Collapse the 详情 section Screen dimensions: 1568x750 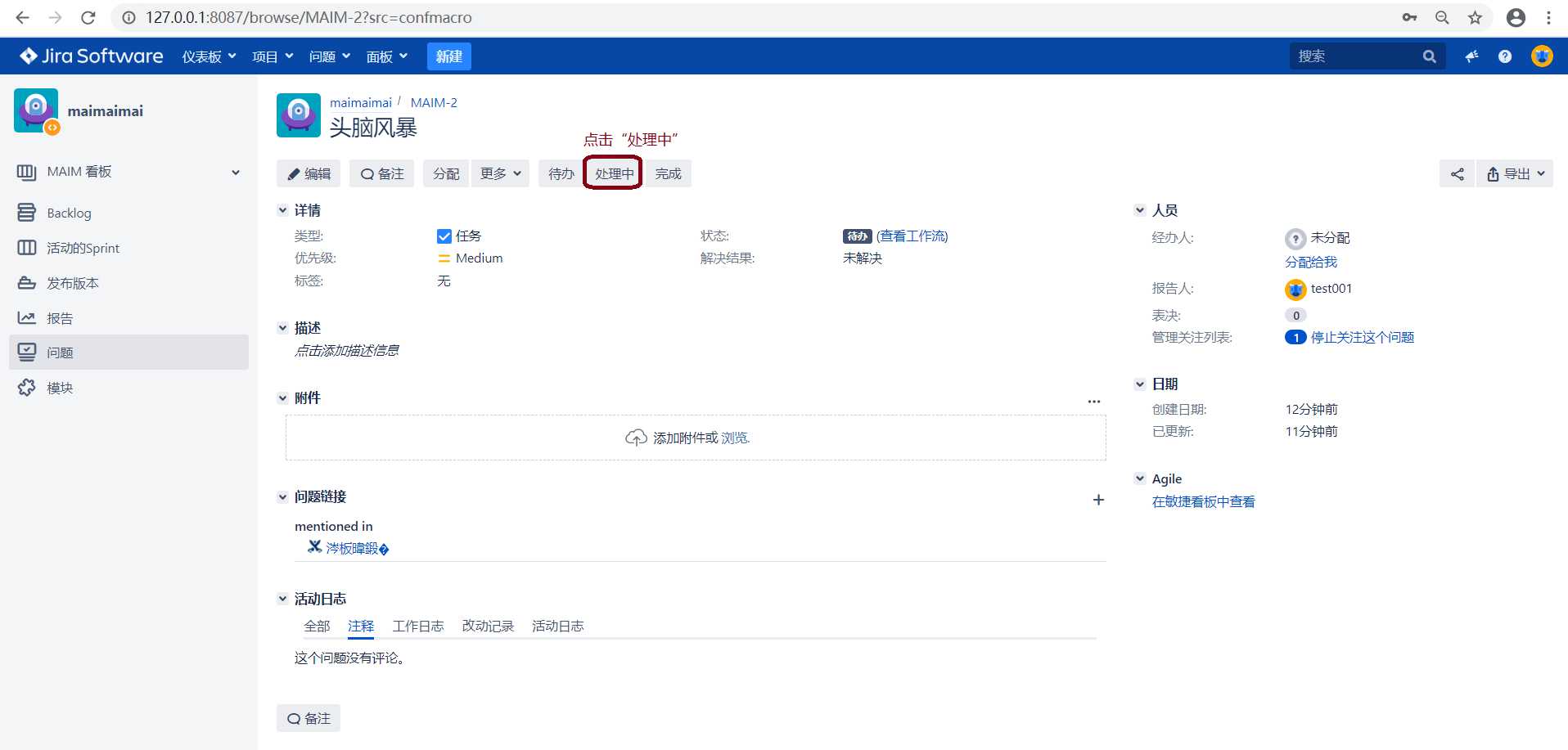(282, 210)
